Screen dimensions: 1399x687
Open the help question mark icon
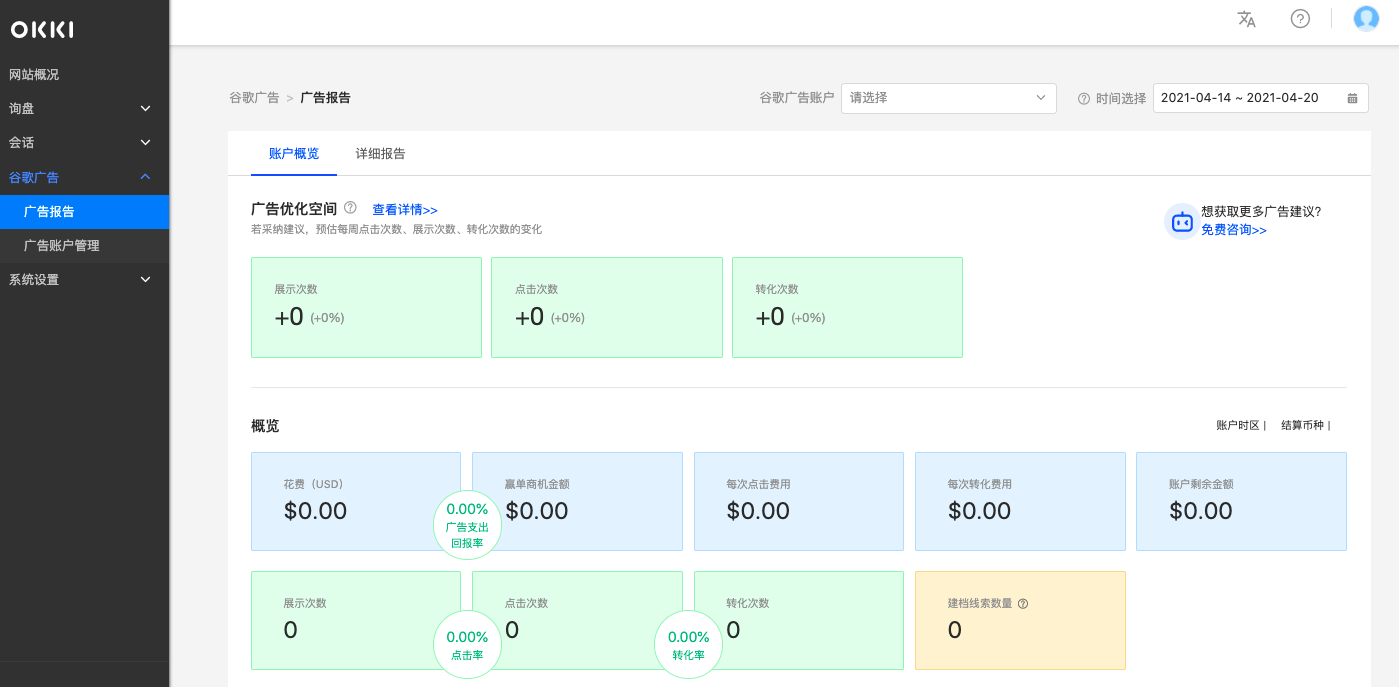tap(1300, 19)
